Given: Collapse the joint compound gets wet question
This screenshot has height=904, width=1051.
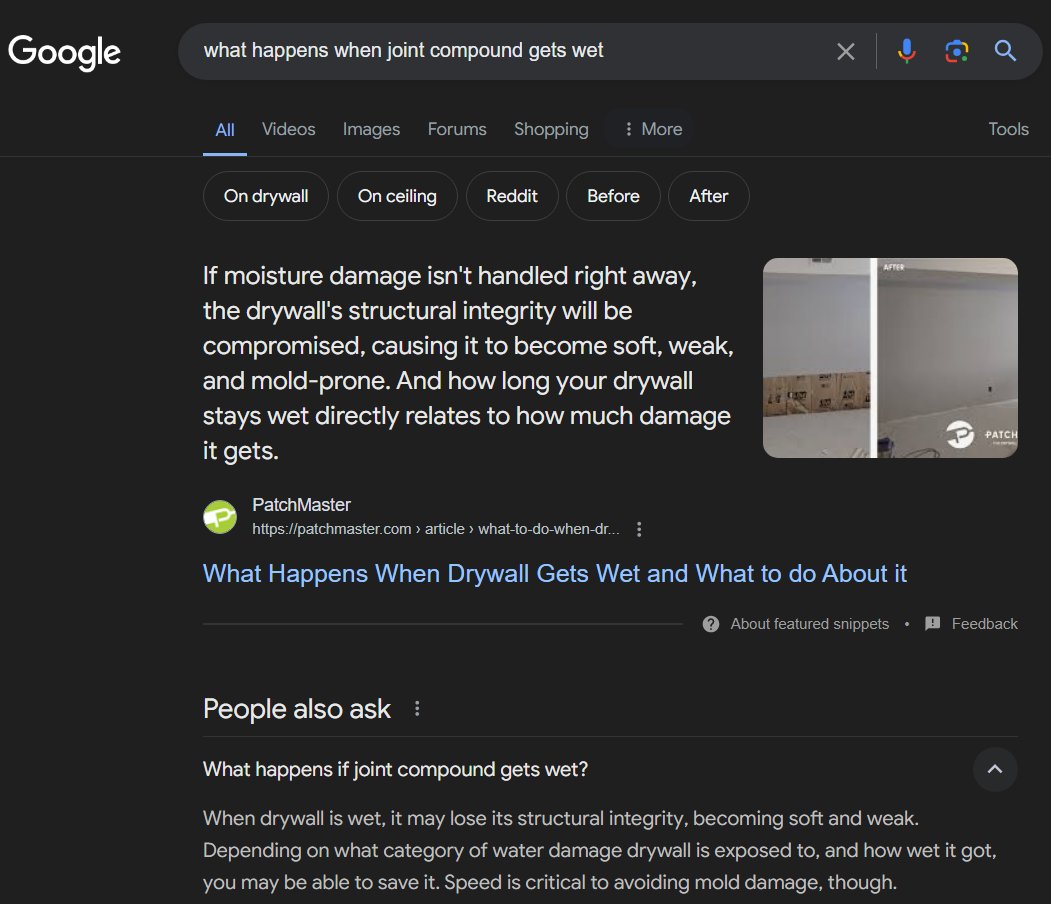Looking at the screenshot, I should point(995,769).
